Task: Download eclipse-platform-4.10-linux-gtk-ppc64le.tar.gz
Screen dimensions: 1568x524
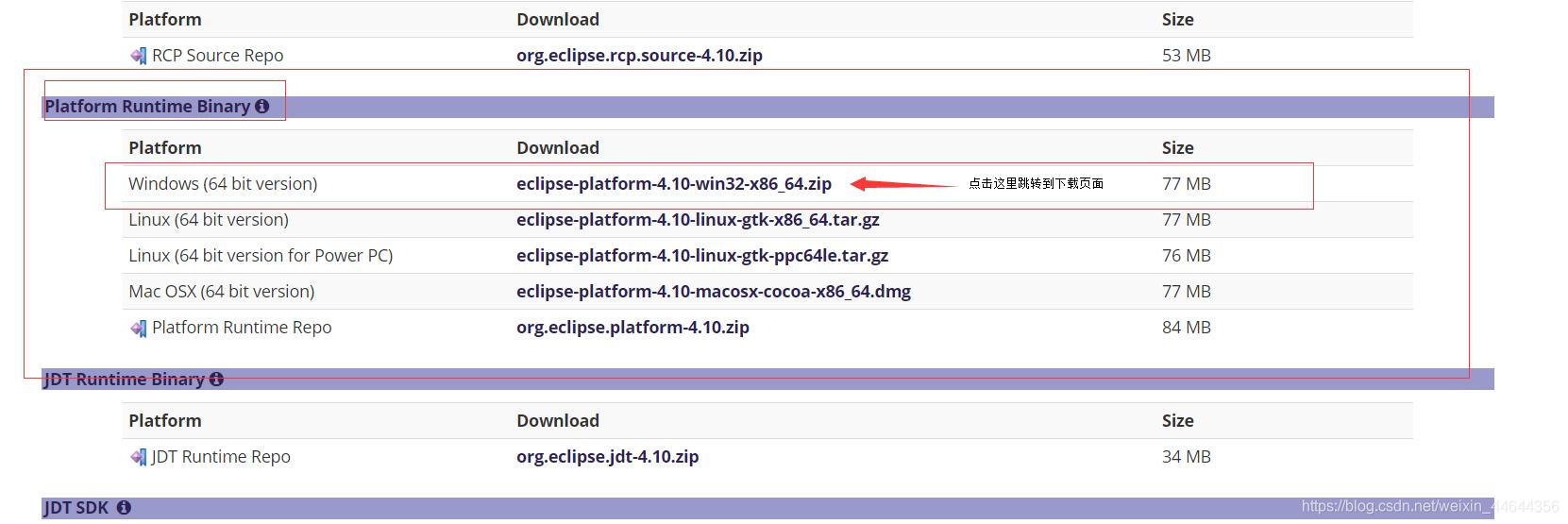Action: tap(702, 256)
